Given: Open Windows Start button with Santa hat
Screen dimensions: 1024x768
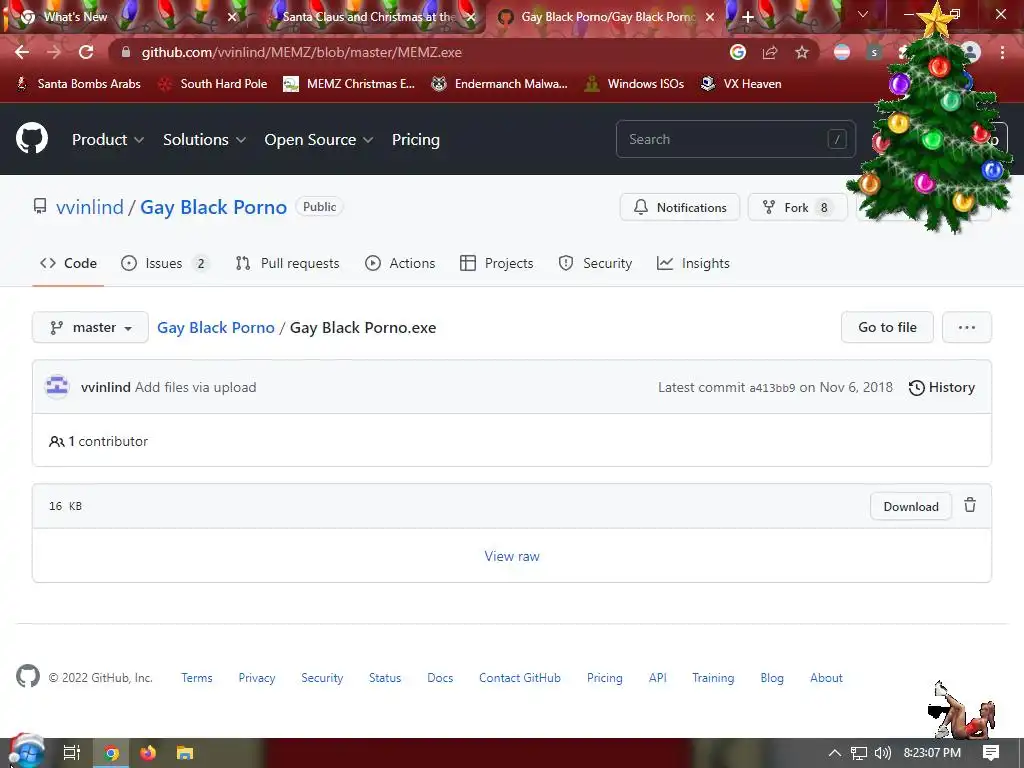Looking at the screenshot, I should tap(26, 752).
